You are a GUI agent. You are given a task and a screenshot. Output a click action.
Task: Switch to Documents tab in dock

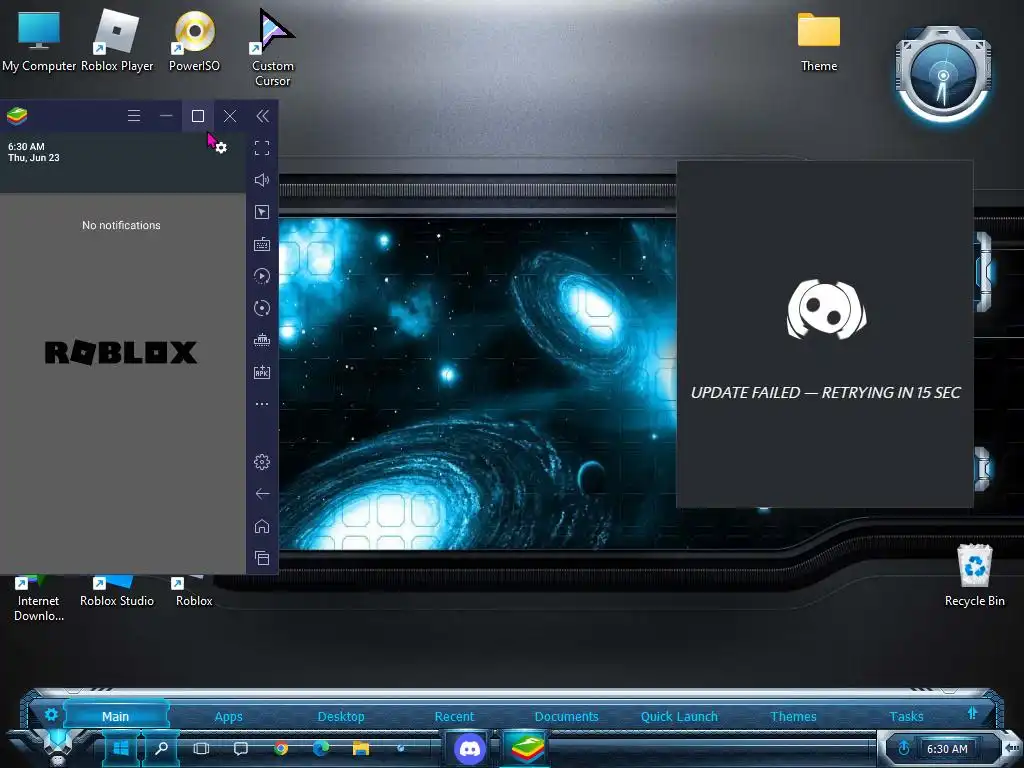[566, 716]
